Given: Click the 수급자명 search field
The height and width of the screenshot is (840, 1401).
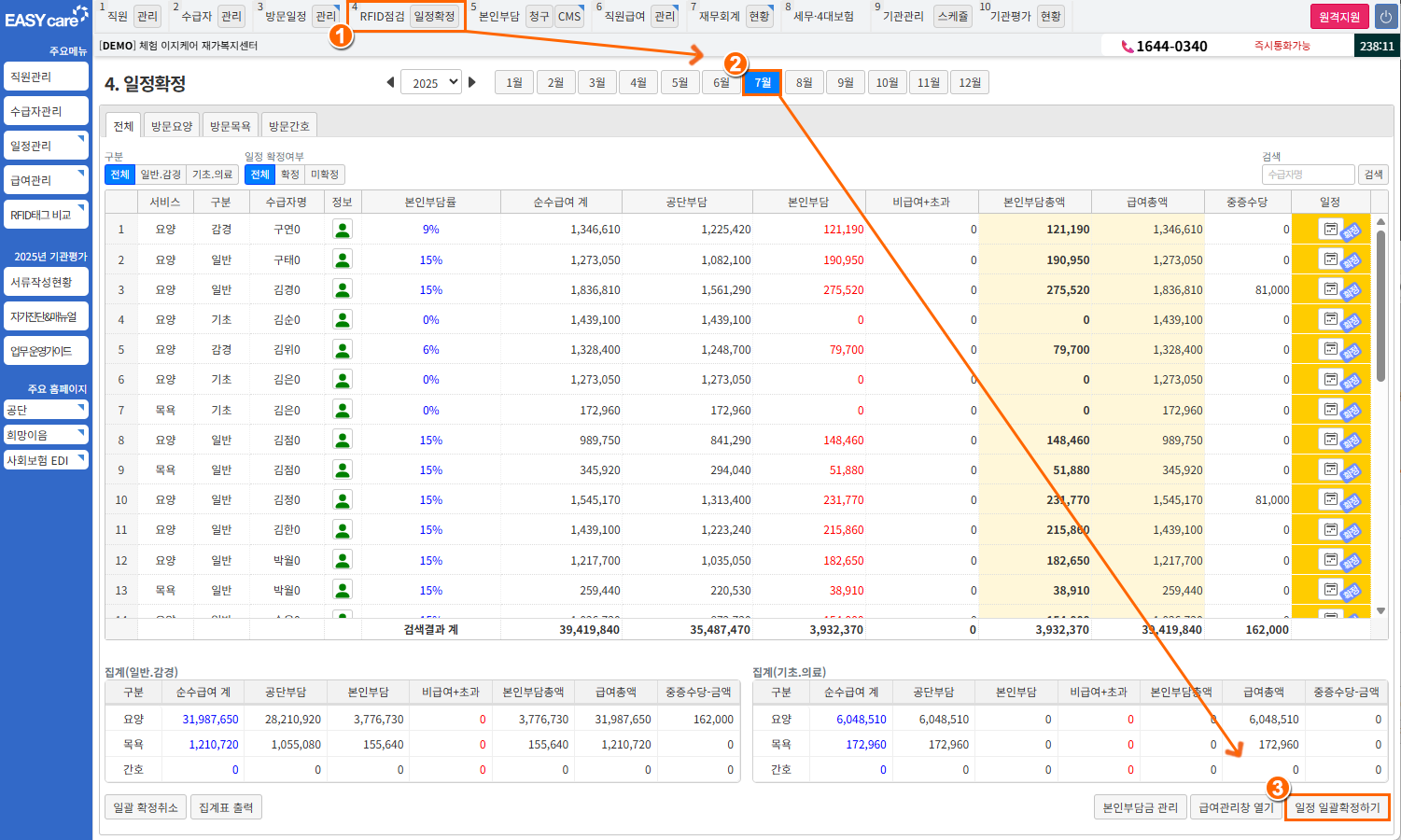Looking at the screenshot, I should [x=1308, y=175].
